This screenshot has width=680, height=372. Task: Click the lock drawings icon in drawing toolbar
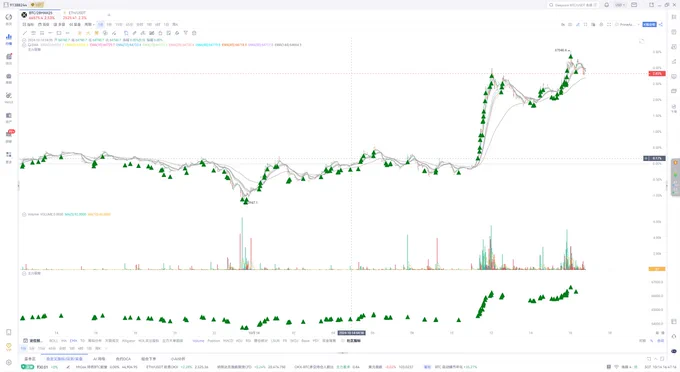click(160, 33)
